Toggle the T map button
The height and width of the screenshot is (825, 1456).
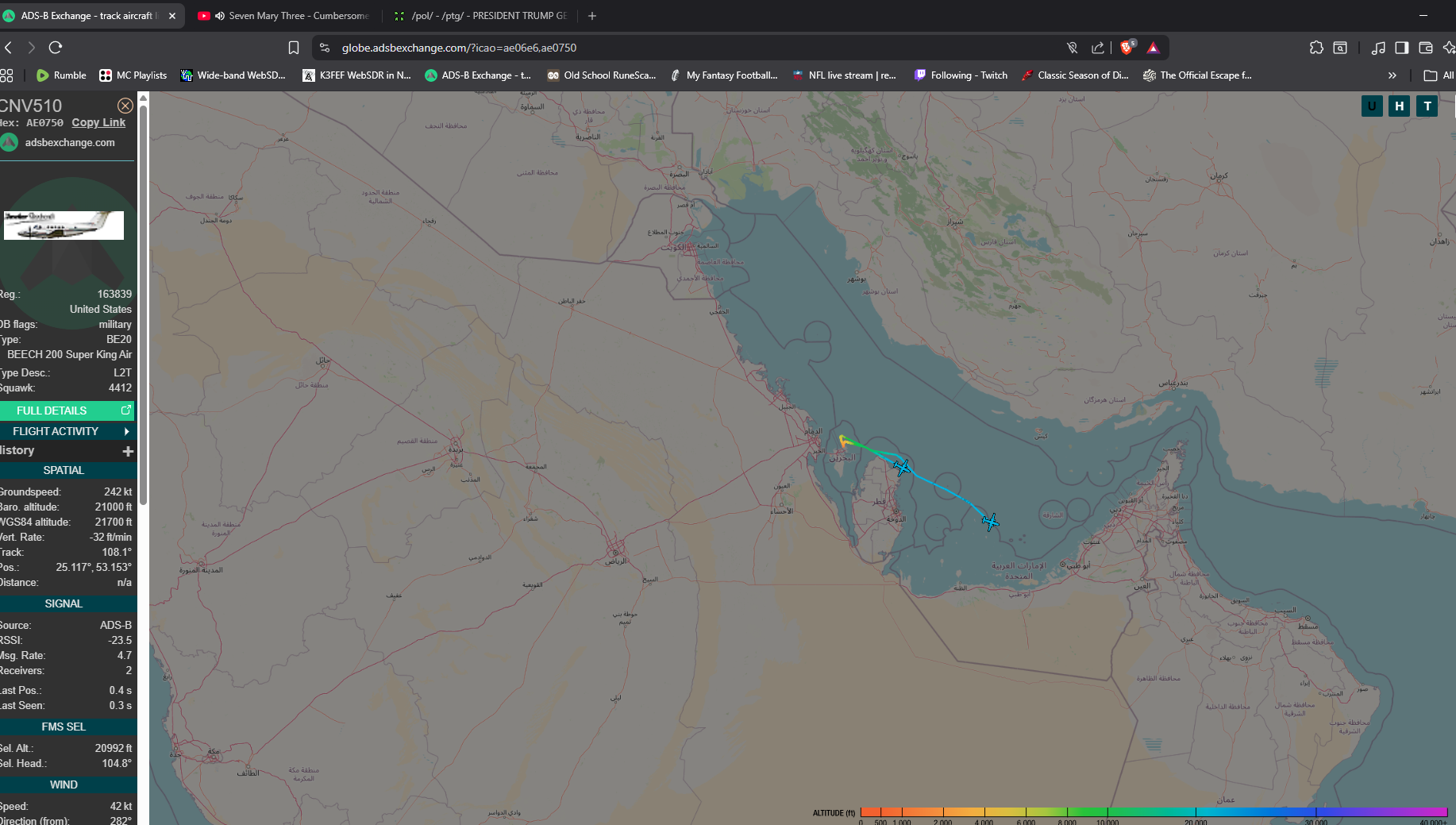(1427, 106)
